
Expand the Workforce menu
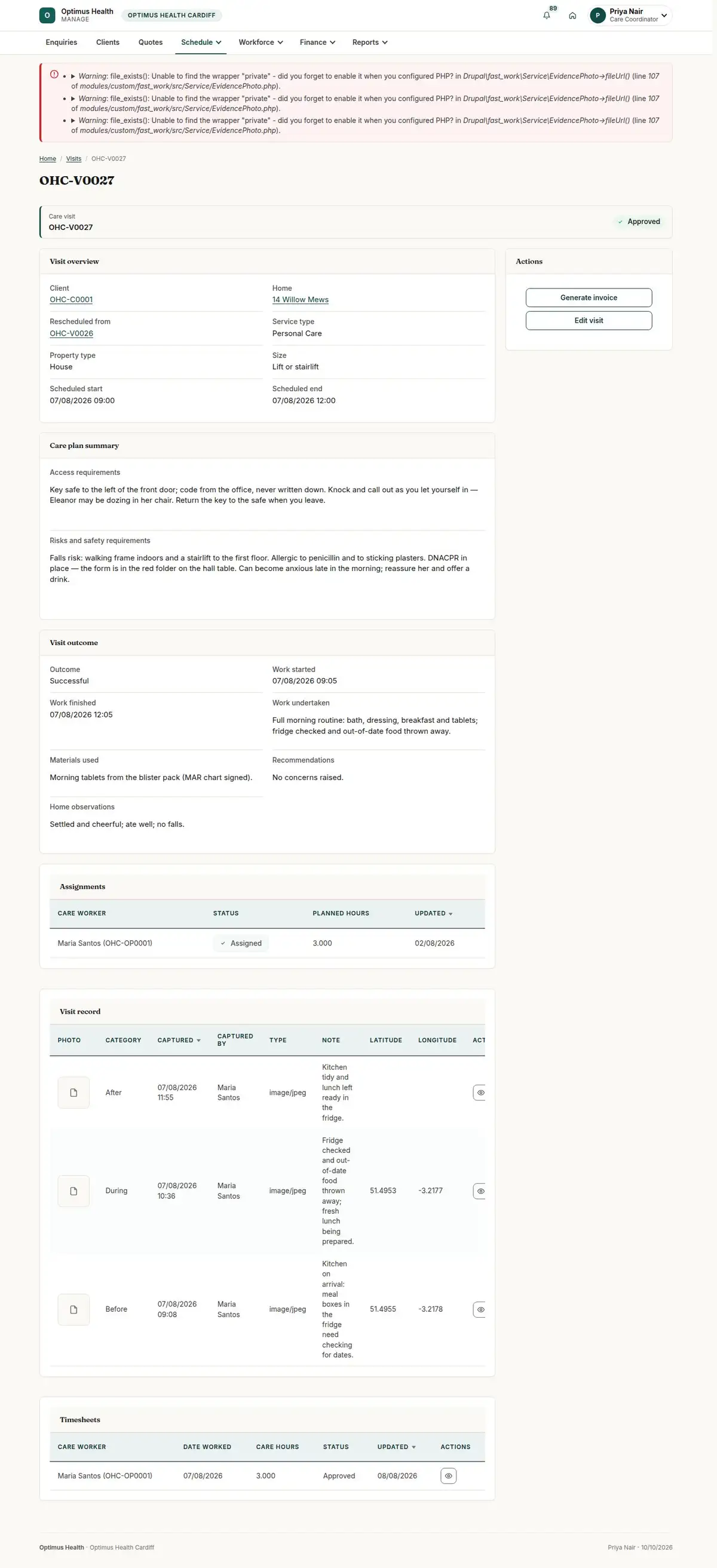[261, 42]
